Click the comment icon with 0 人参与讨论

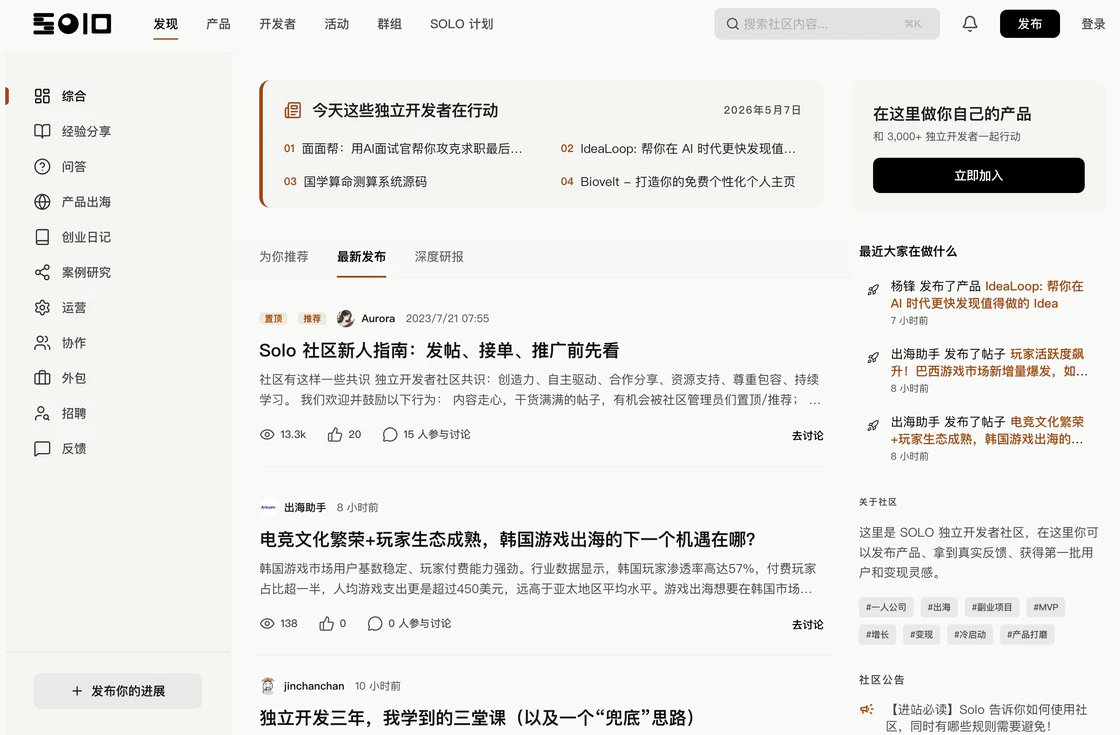click(374, 624)
